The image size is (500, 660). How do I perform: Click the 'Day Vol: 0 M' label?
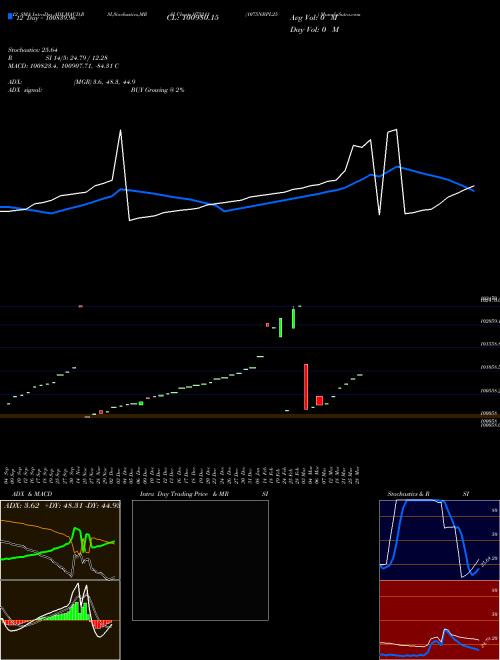coord(314,30)
